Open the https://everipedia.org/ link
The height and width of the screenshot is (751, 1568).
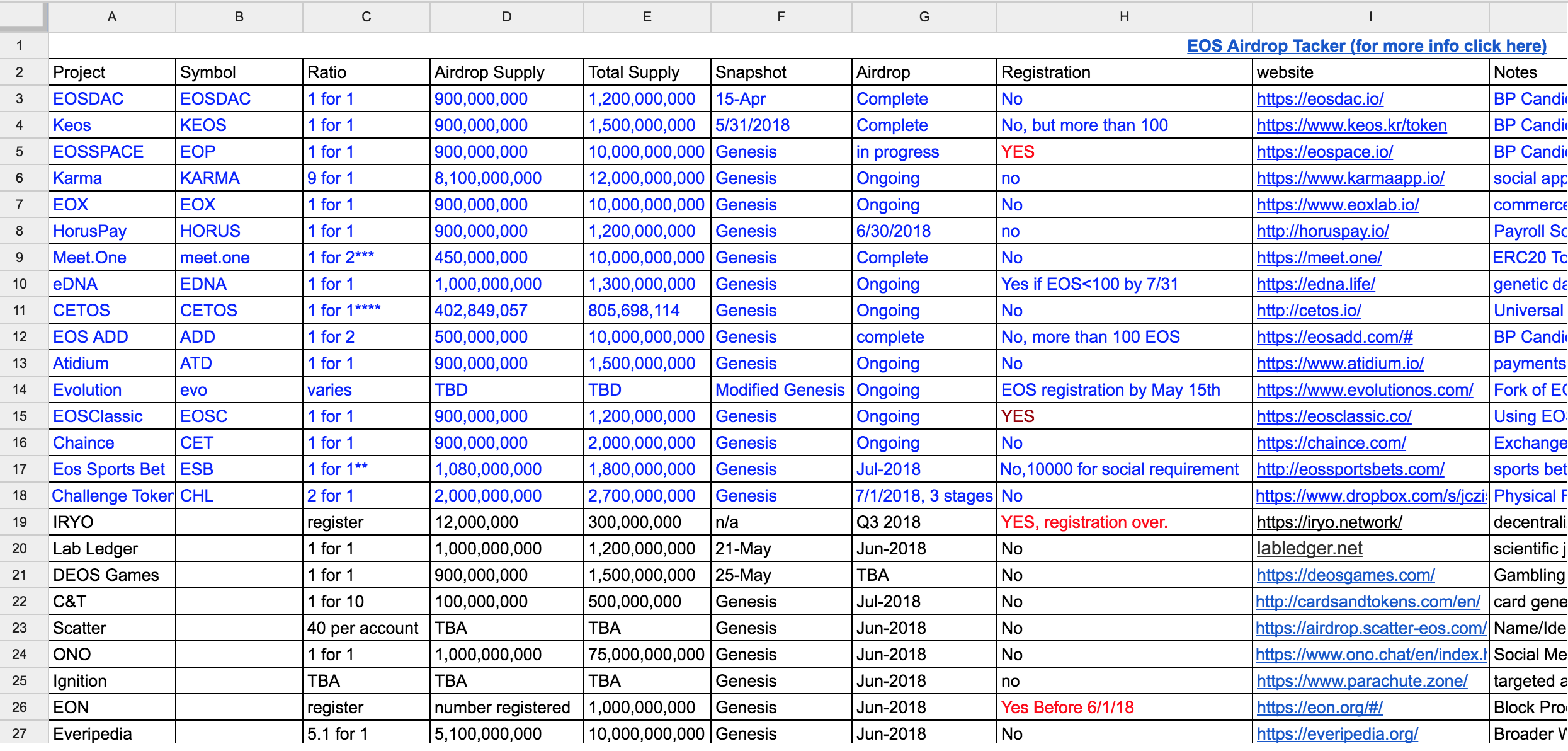coord(1338,734)
